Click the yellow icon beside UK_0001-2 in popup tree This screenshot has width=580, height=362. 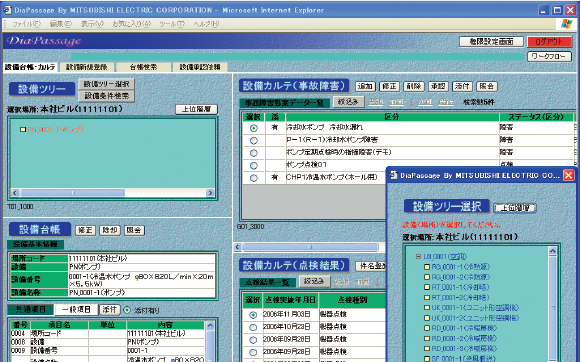(427, 318)
